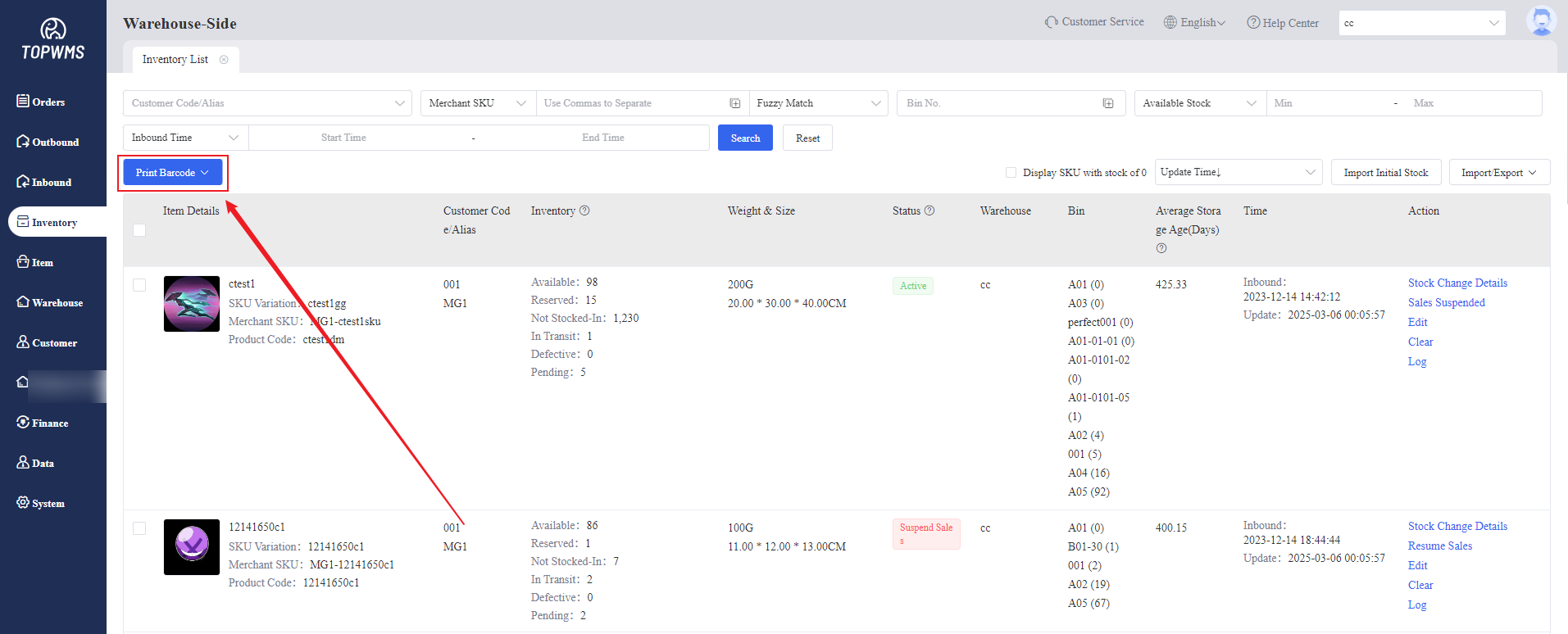This screenshot has height=634, width=1568.
Task: Expand the Import/Export dropdown
Action: point(1499,173)
